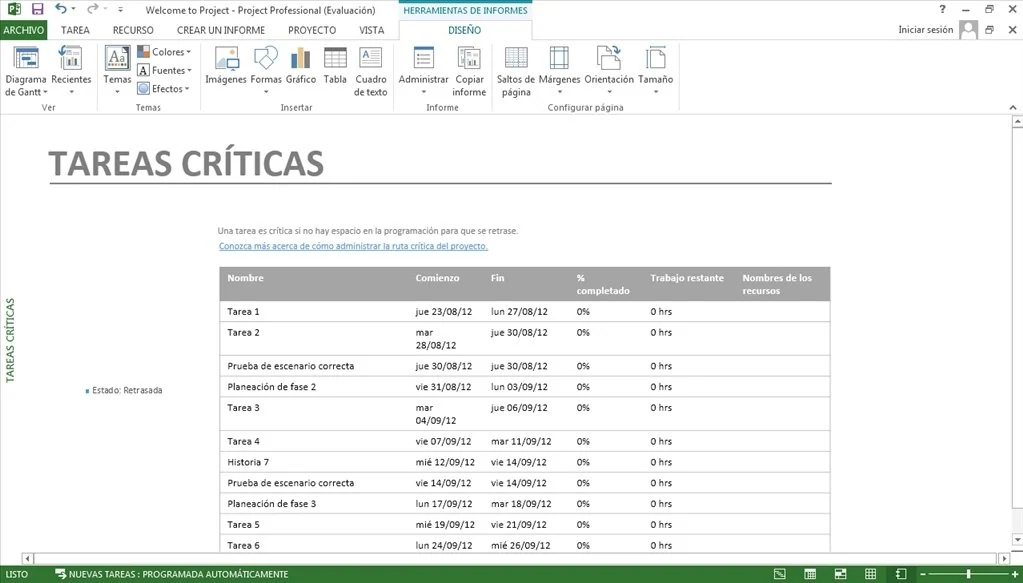The height and width of the screenshot is (583, 1023).
Task: Switch to the VISTA tab
Action: pos(371,30)
